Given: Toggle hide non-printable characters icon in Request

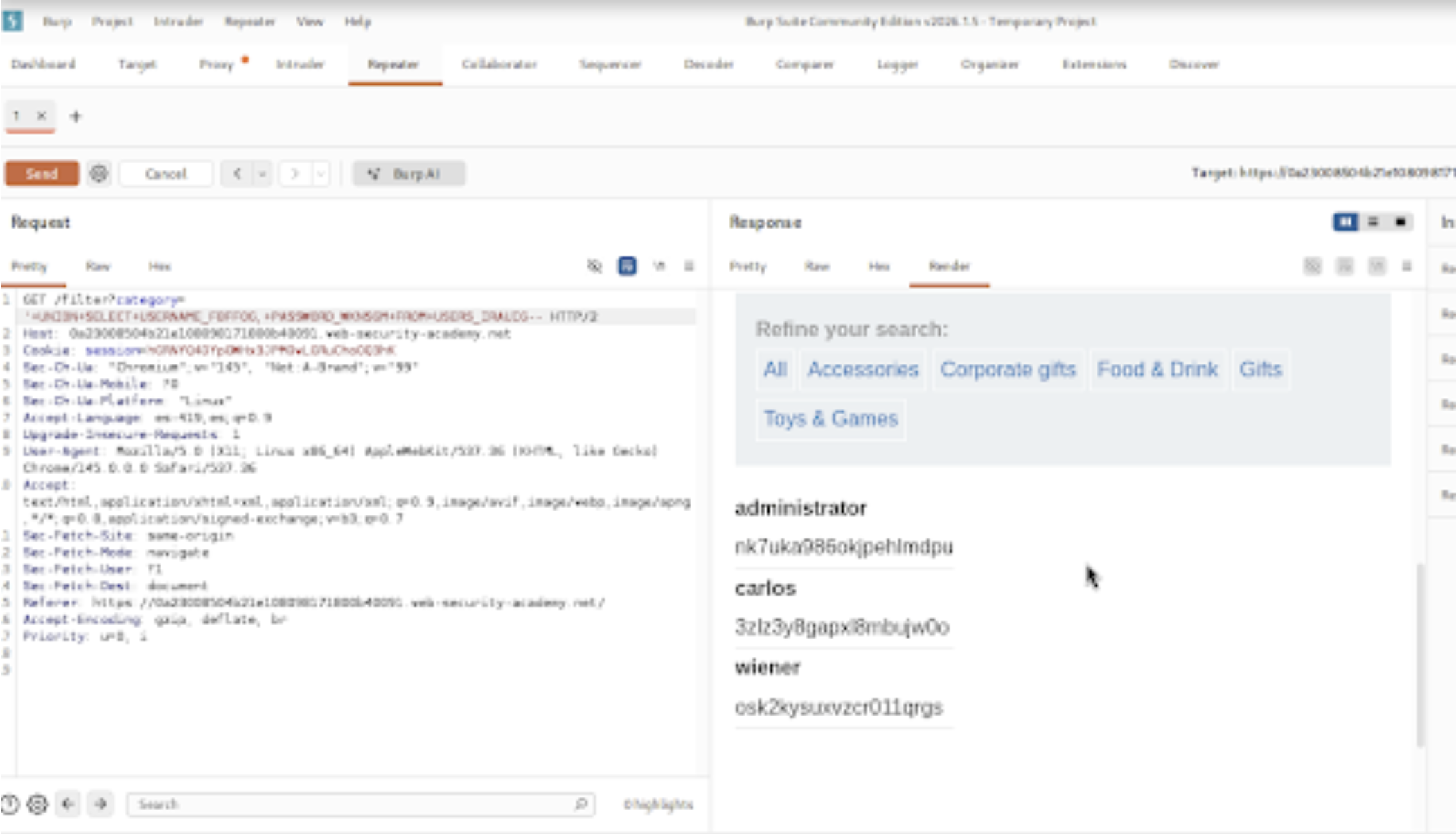Looking at the screenshot, I should point(594,266).
